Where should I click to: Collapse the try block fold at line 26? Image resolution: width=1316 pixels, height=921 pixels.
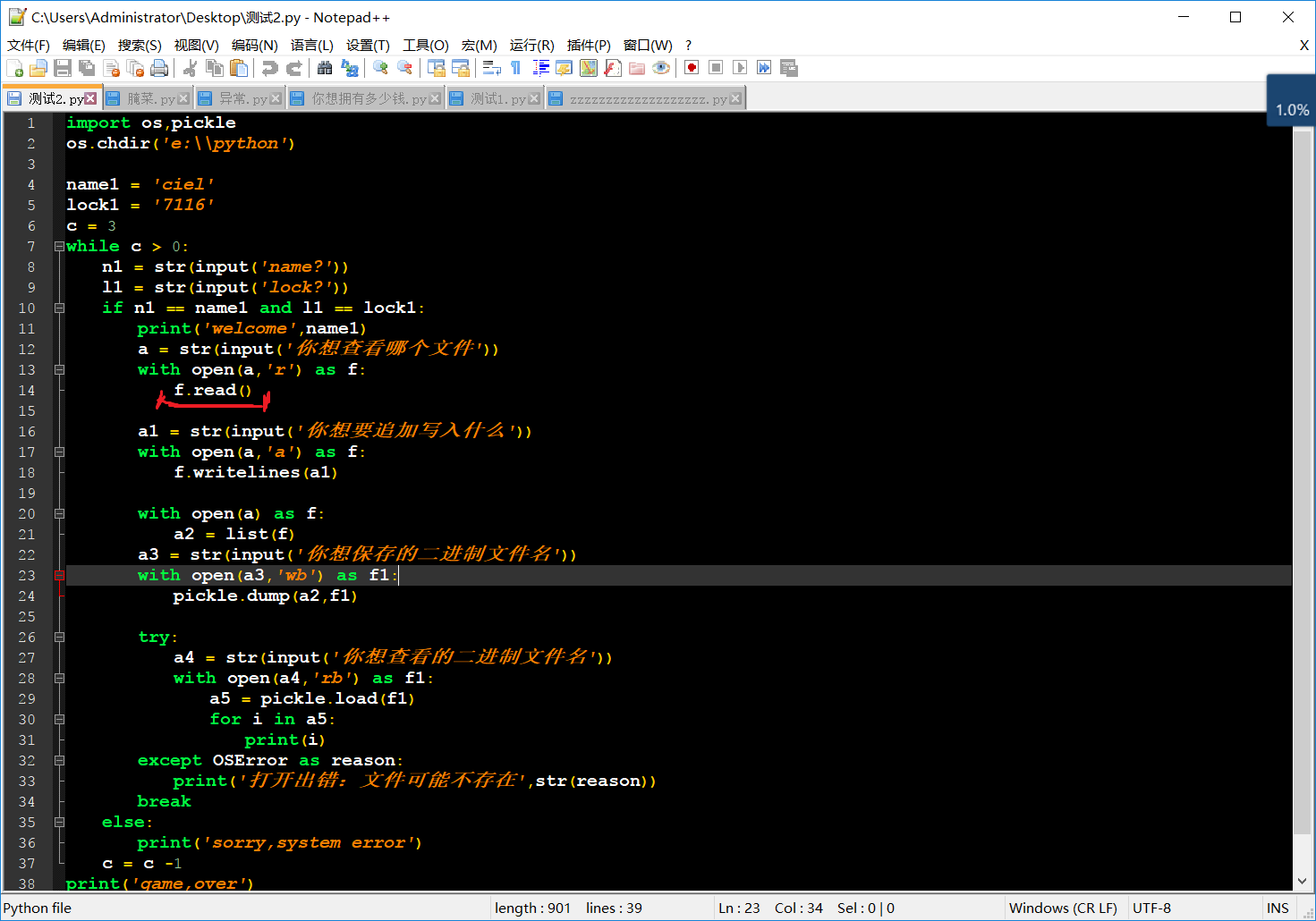pos(59,638)
